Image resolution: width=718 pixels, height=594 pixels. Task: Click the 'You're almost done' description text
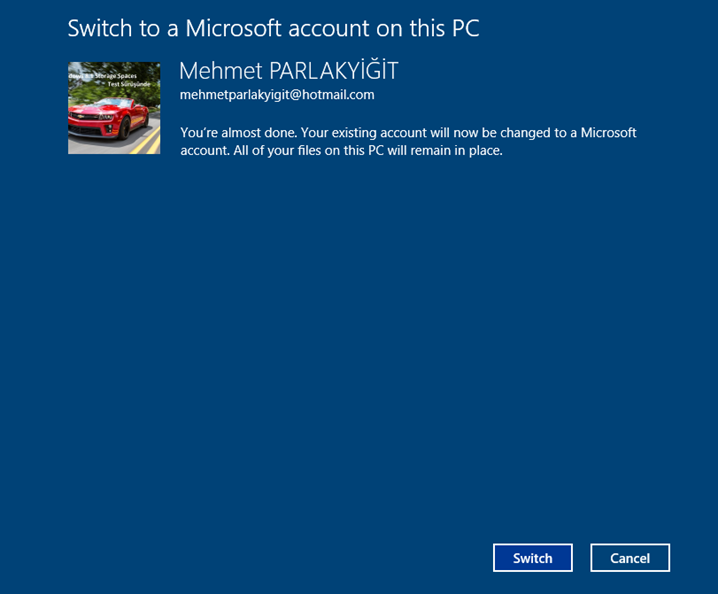pos(408,142)
